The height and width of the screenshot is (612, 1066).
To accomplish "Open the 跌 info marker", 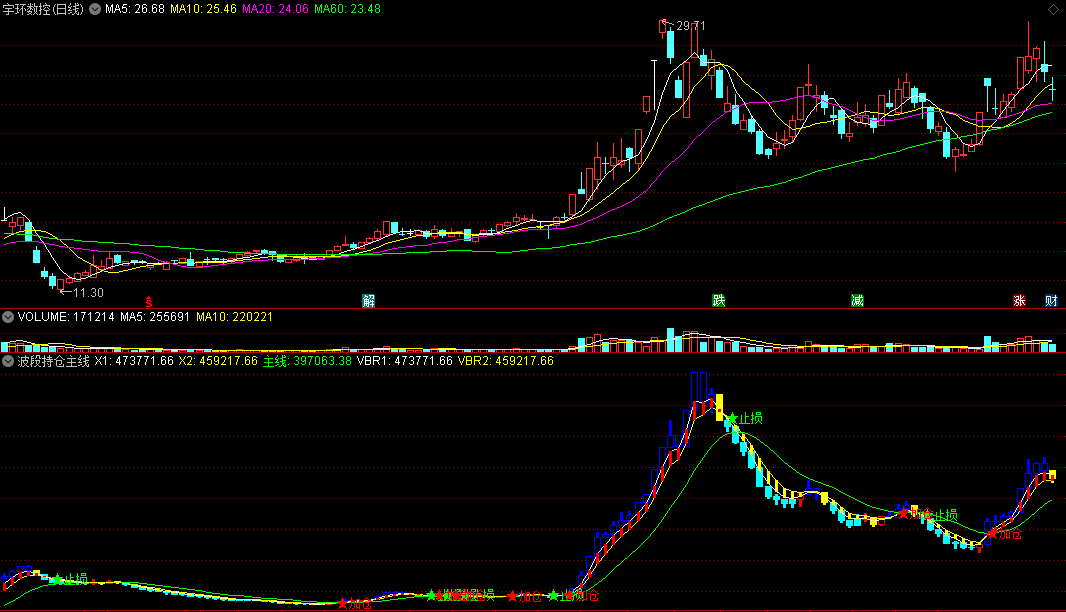I will [719, 301].
